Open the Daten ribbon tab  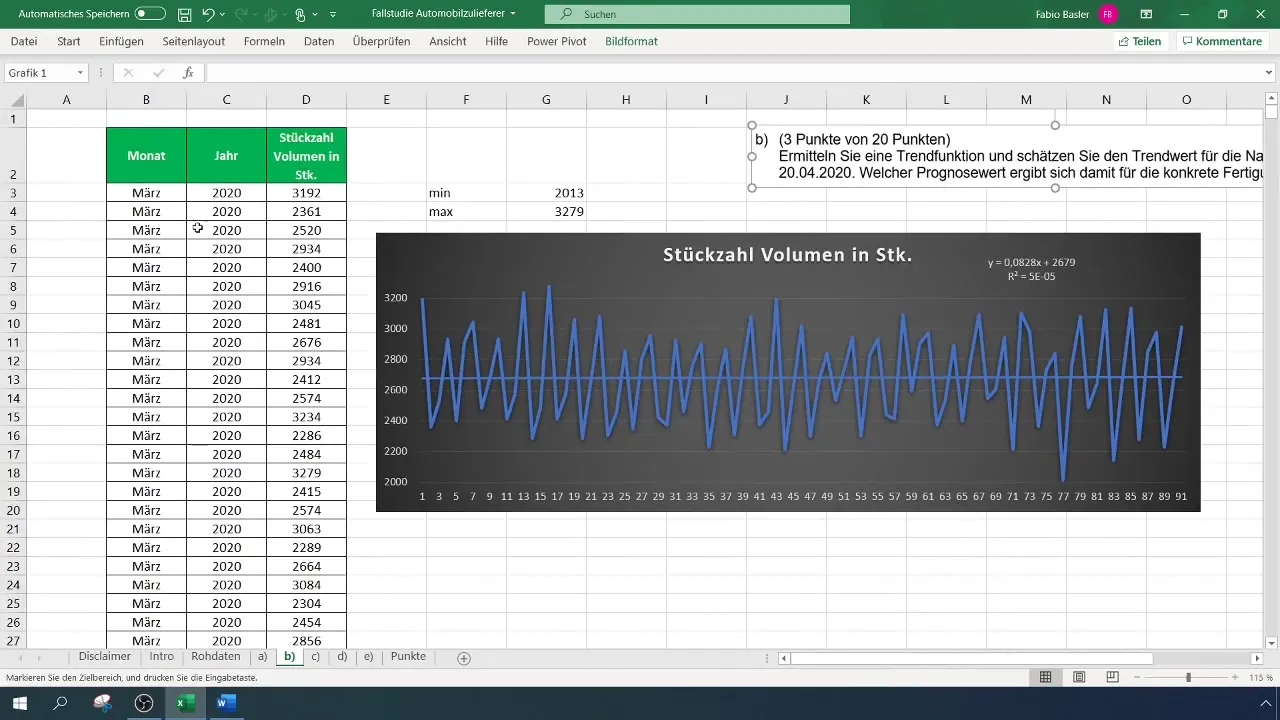[x=319, y=41]
